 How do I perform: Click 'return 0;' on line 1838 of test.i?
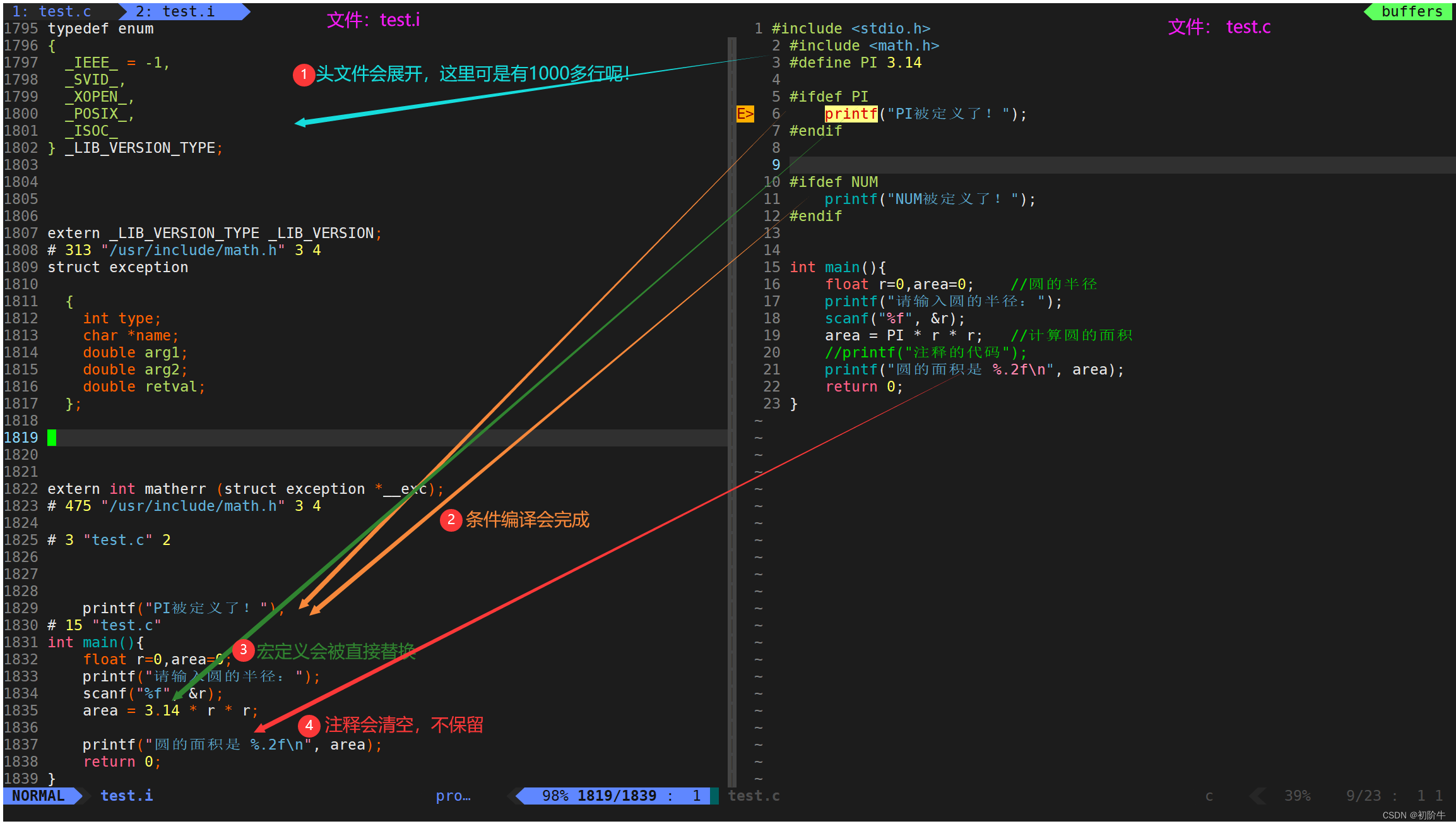[122, 762]
